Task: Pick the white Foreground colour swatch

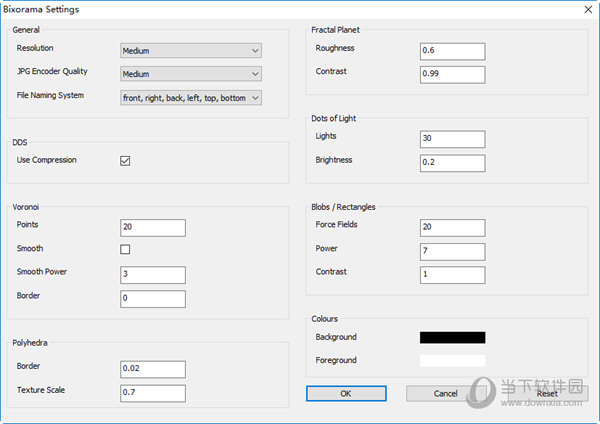Action: coord(453,361)
